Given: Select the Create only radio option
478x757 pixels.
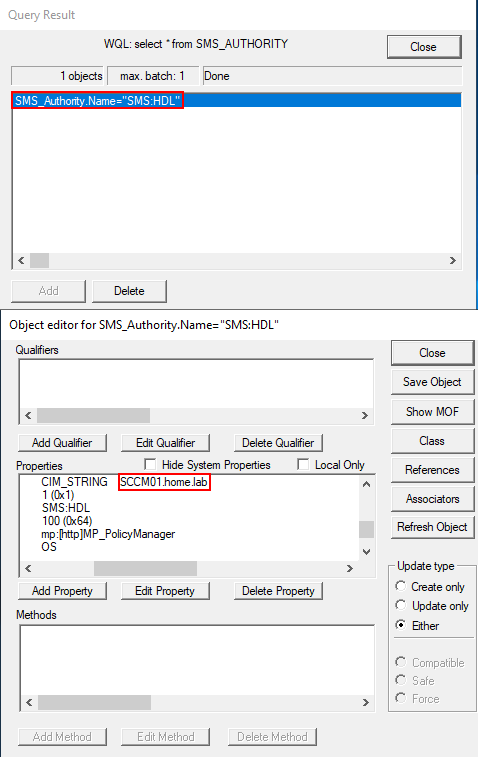Looking at the screenshot, I should click(400, 586).
